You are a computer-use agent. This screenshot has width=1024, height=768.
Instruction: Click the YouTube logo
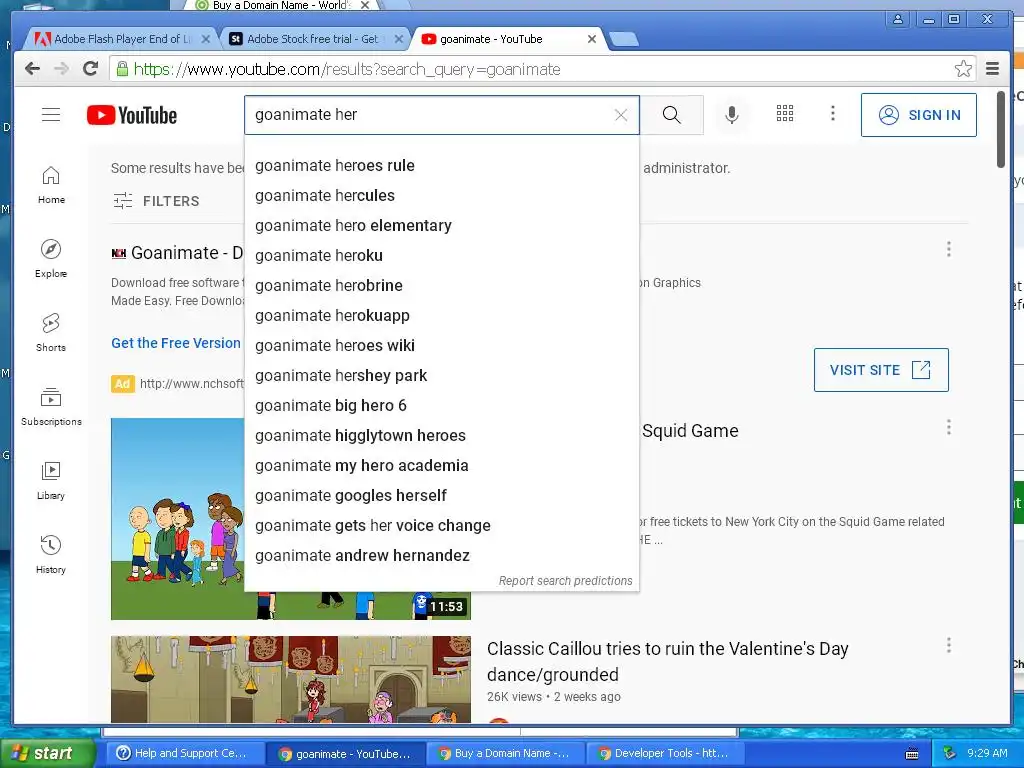132,115
